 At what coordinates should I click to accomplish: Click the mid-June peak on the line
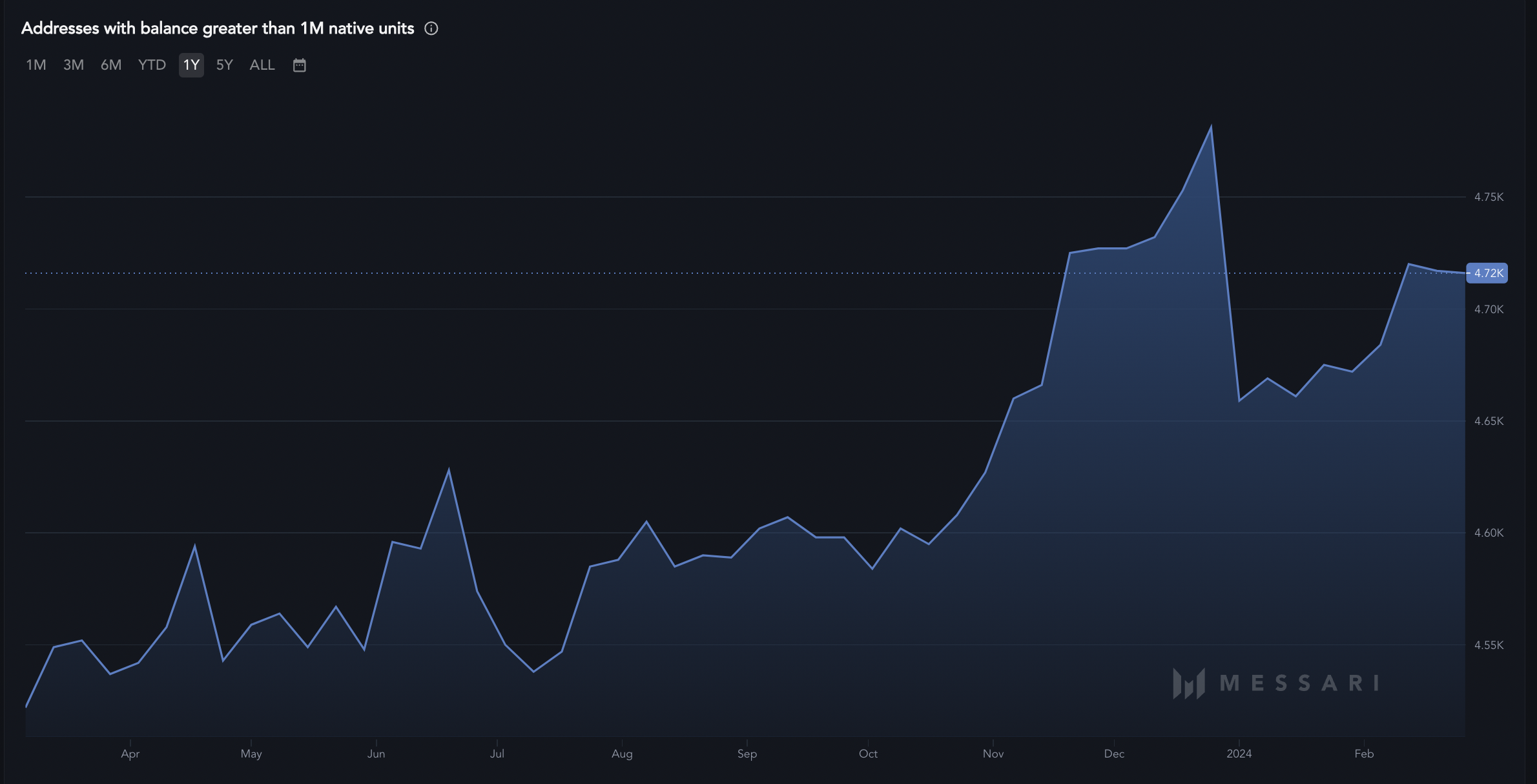[449, 470]
